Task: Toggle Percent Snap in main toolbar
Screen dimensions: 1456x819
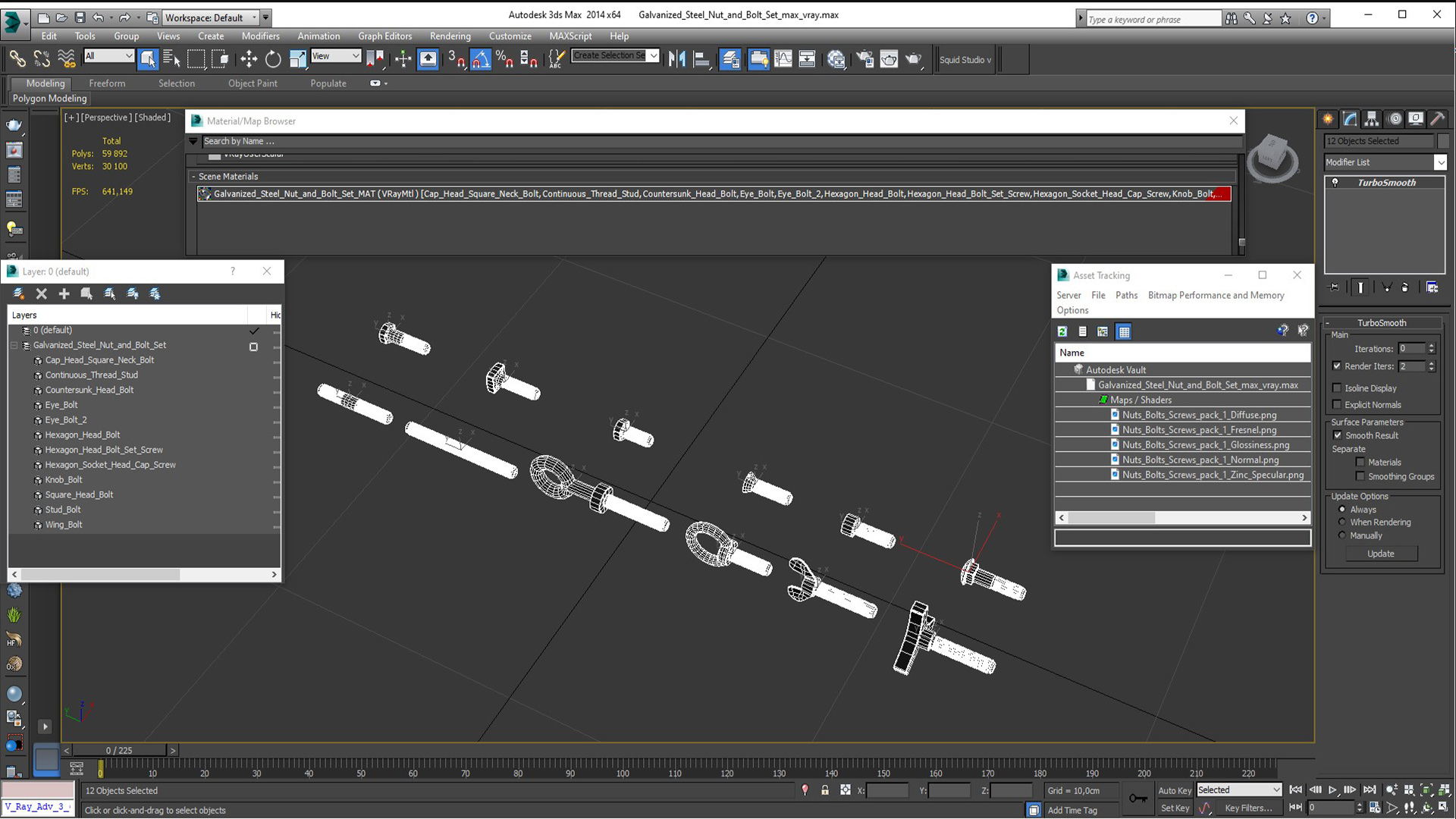Action: tap(504, 58)
